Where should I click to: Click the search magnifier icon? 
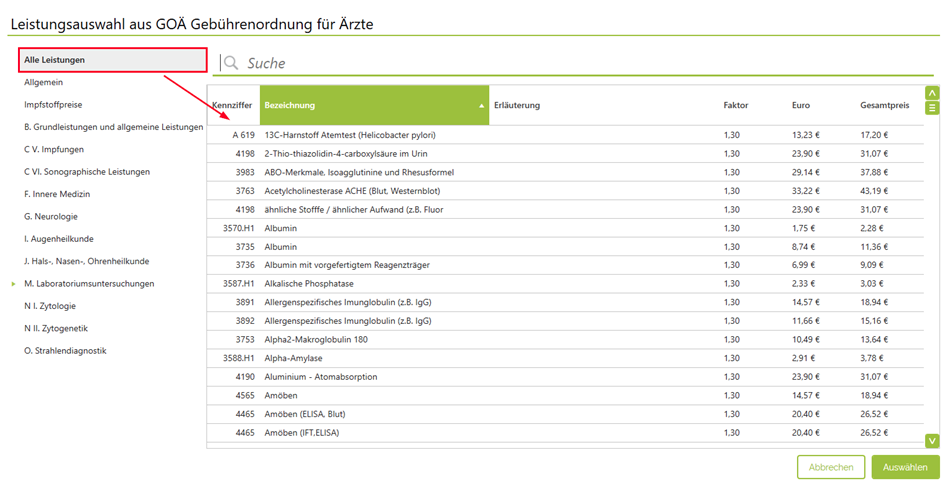click(231, 62)
